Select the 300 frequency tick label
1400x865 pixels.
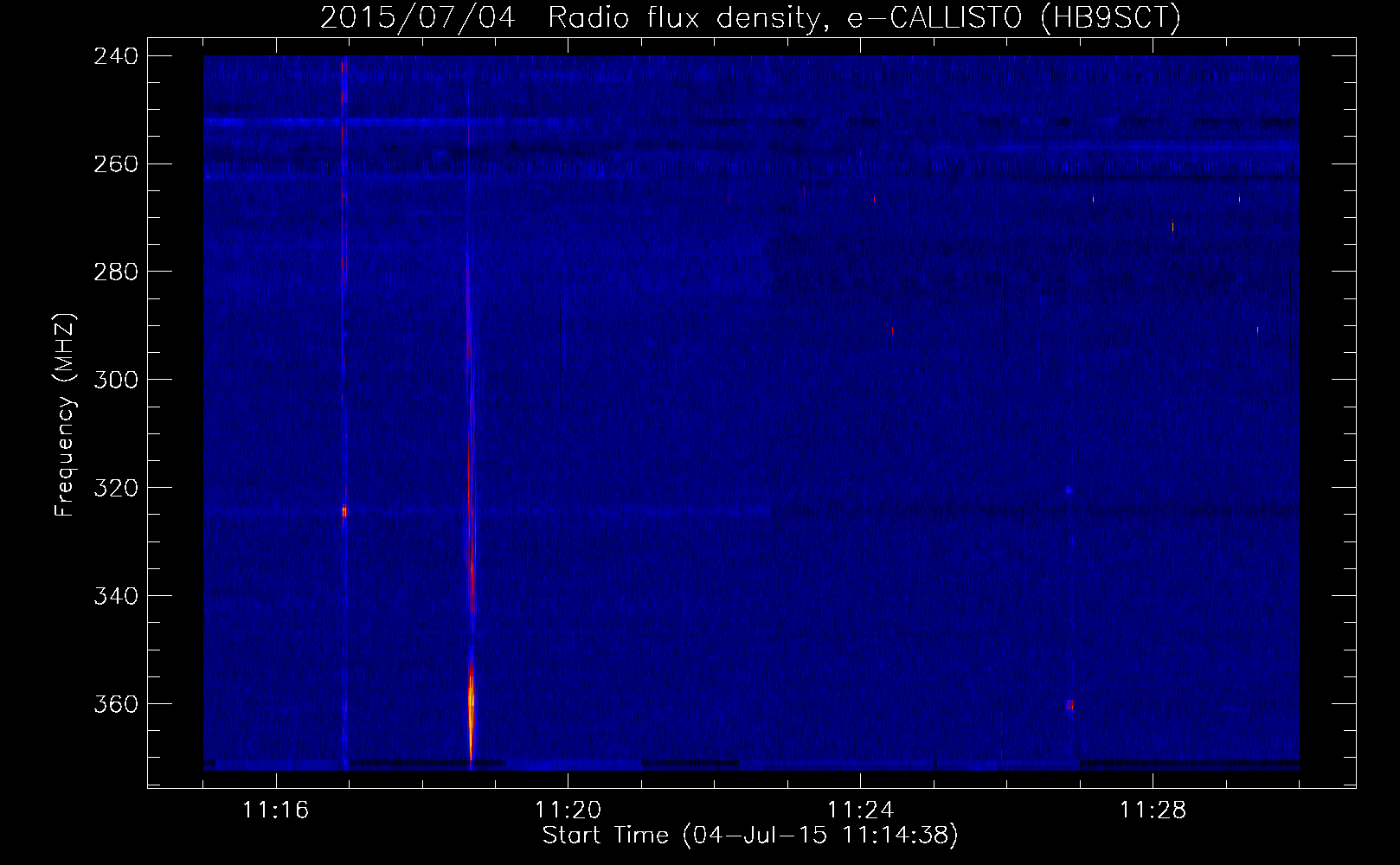[116, 381]
